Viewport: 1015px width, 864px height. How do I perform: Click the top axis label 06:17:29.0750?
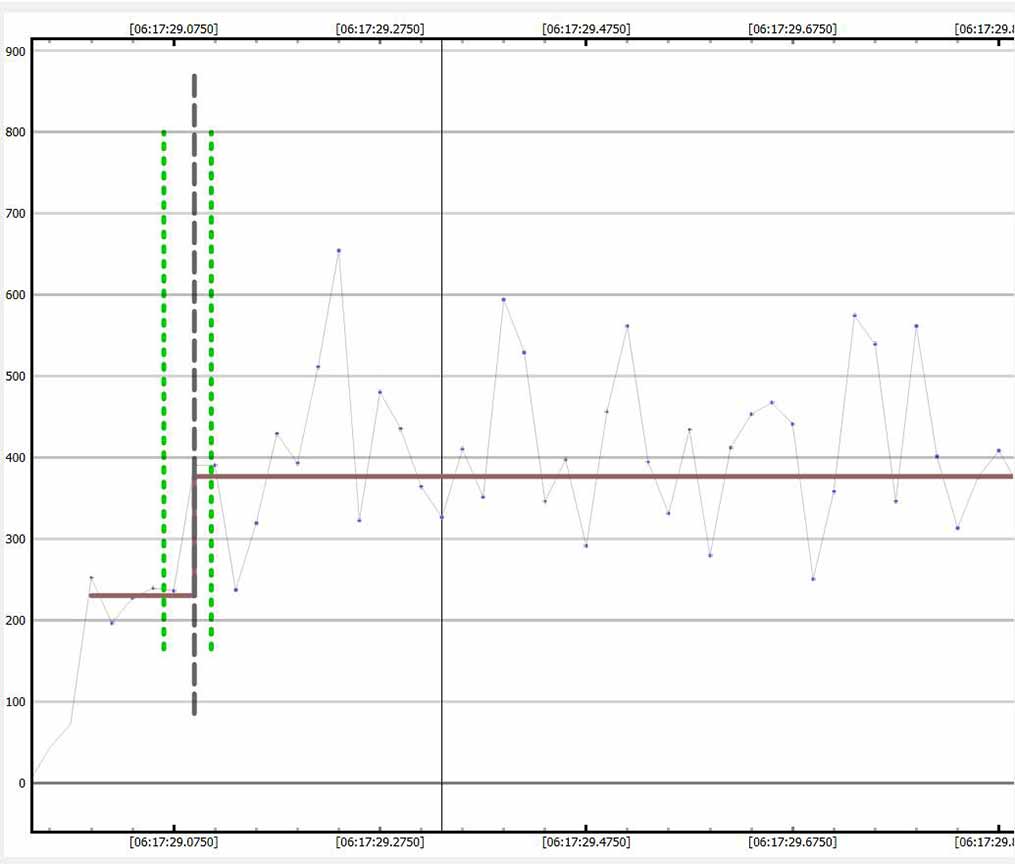point(173,29)
